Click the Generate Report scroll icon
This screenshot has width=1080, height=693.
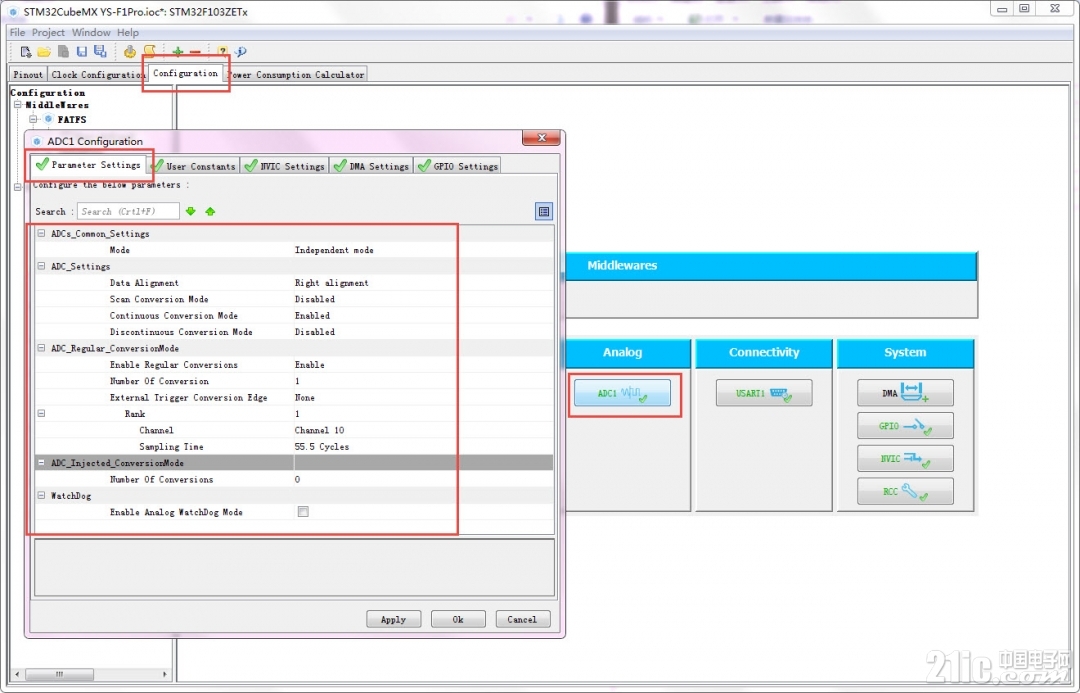click(x=149, y=52)
